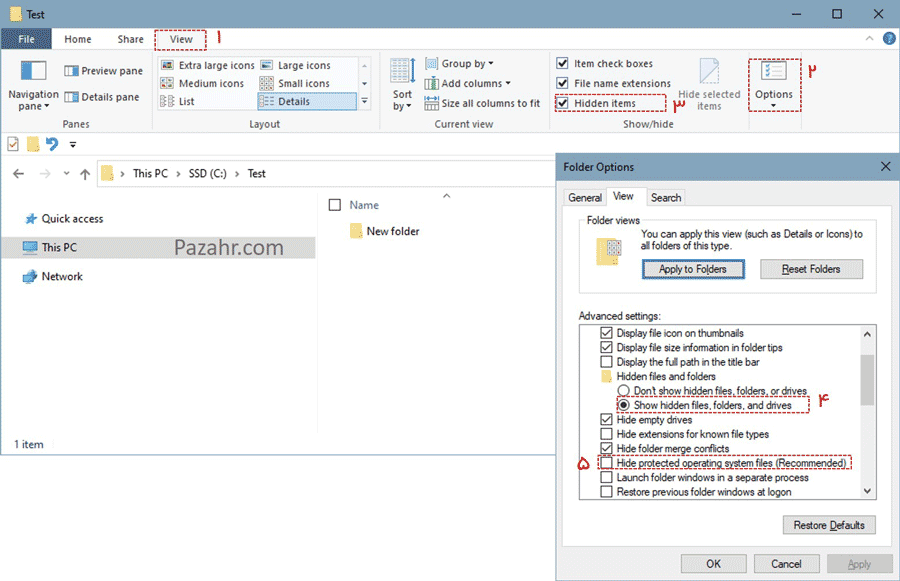
Task: Open General tab in Folder Options
Action: click(x=585, y=197)
